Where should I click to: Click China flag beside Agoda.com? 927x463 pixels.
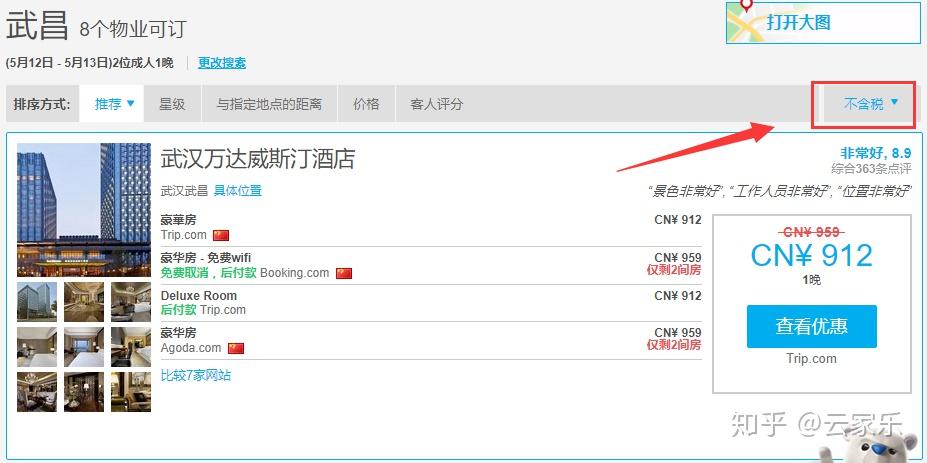[236, 348]
